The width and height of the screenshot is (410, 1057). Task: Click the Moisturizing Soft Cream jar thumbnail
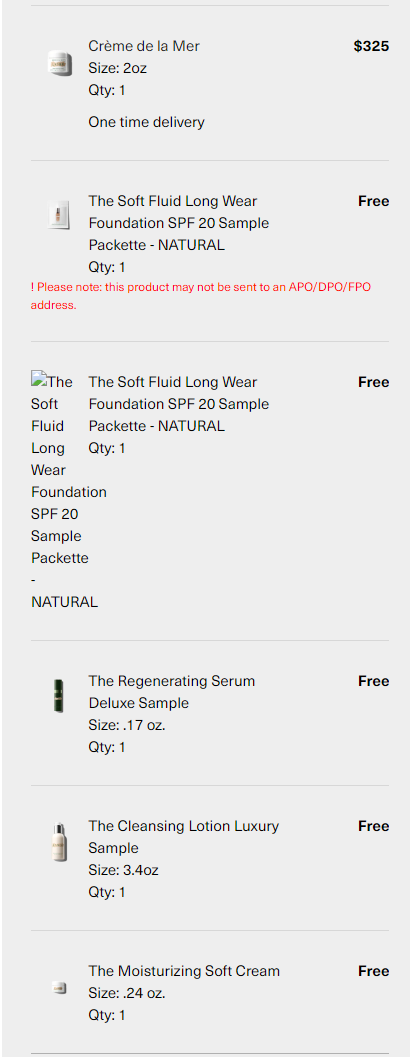[59, 988]
